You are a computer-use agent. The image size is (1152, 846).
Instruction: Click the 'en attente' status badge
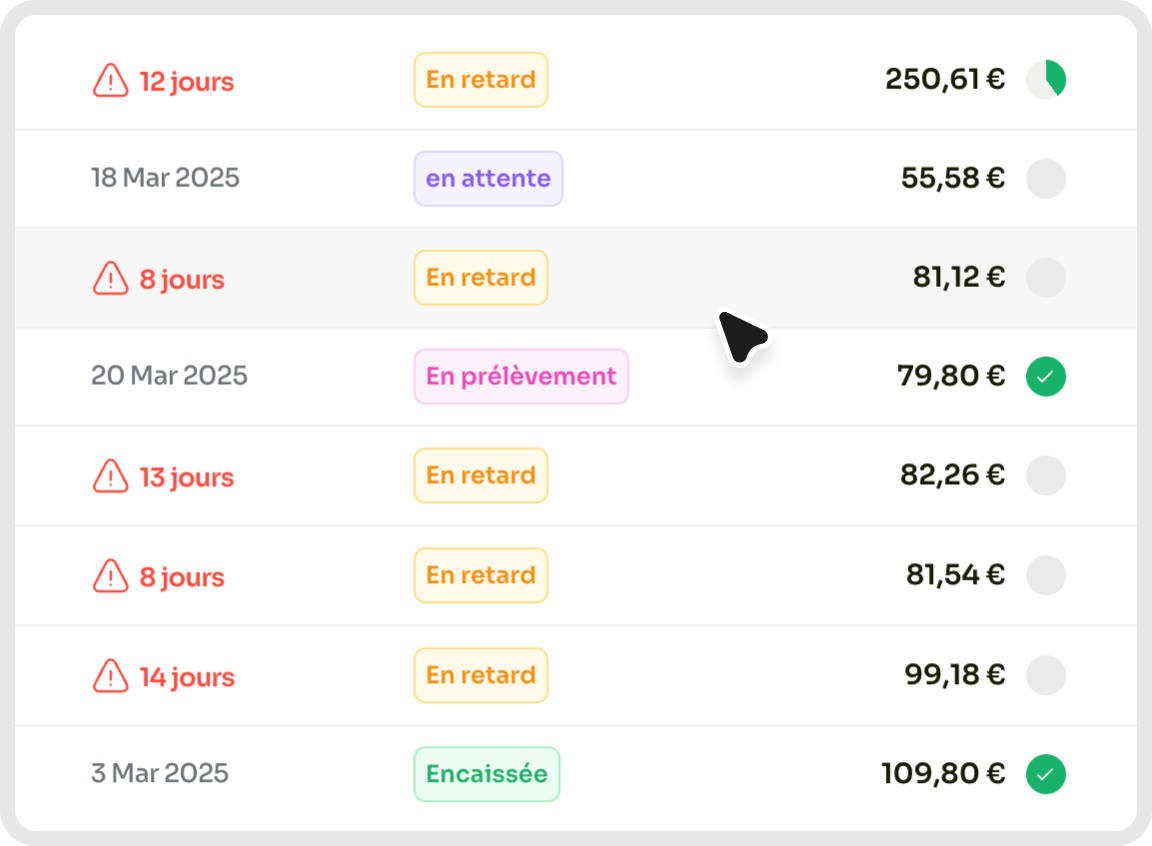tap(488, 178)
